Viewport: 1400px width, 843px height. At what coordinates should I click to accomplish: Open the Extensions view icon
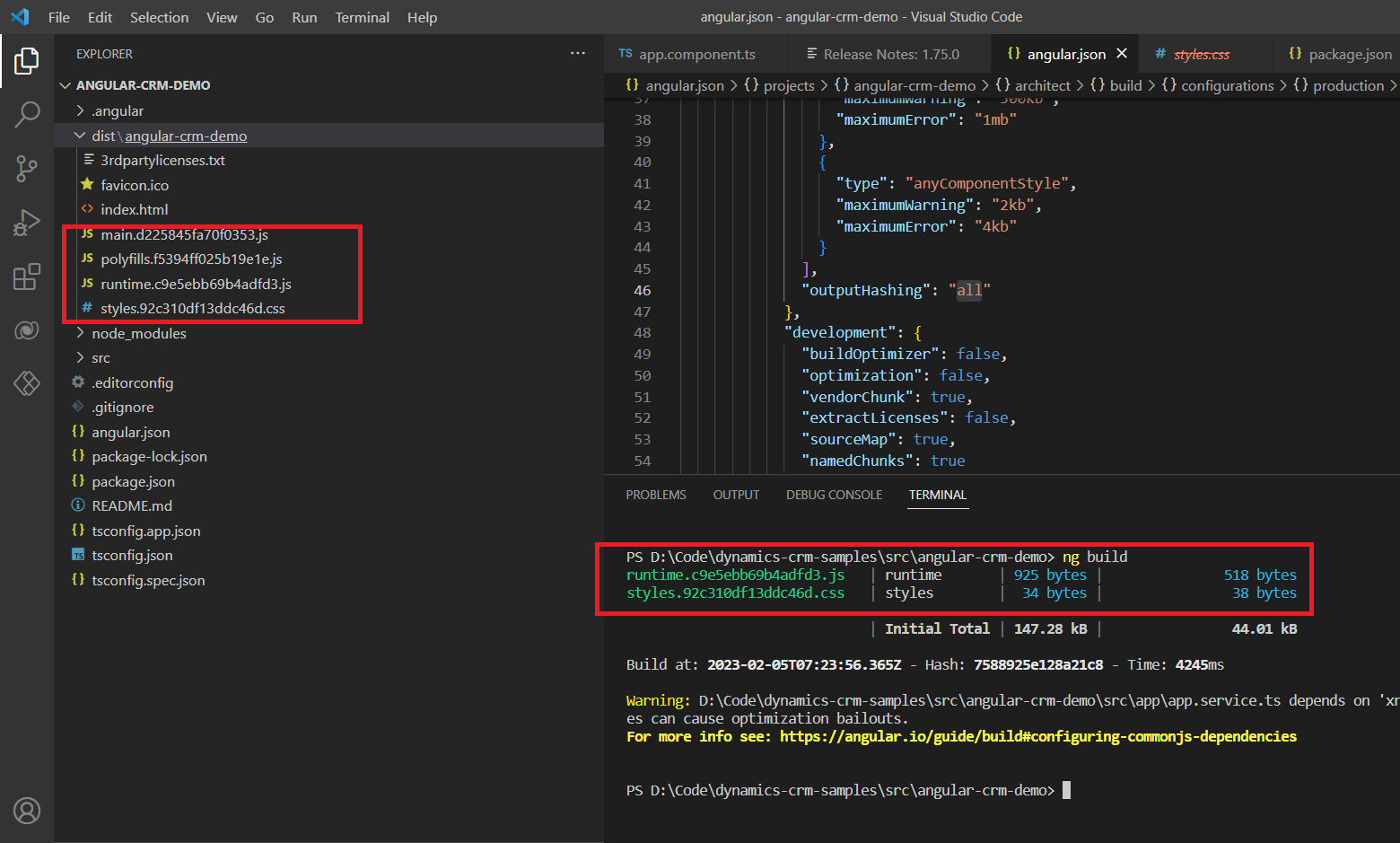tap(27, 277)
